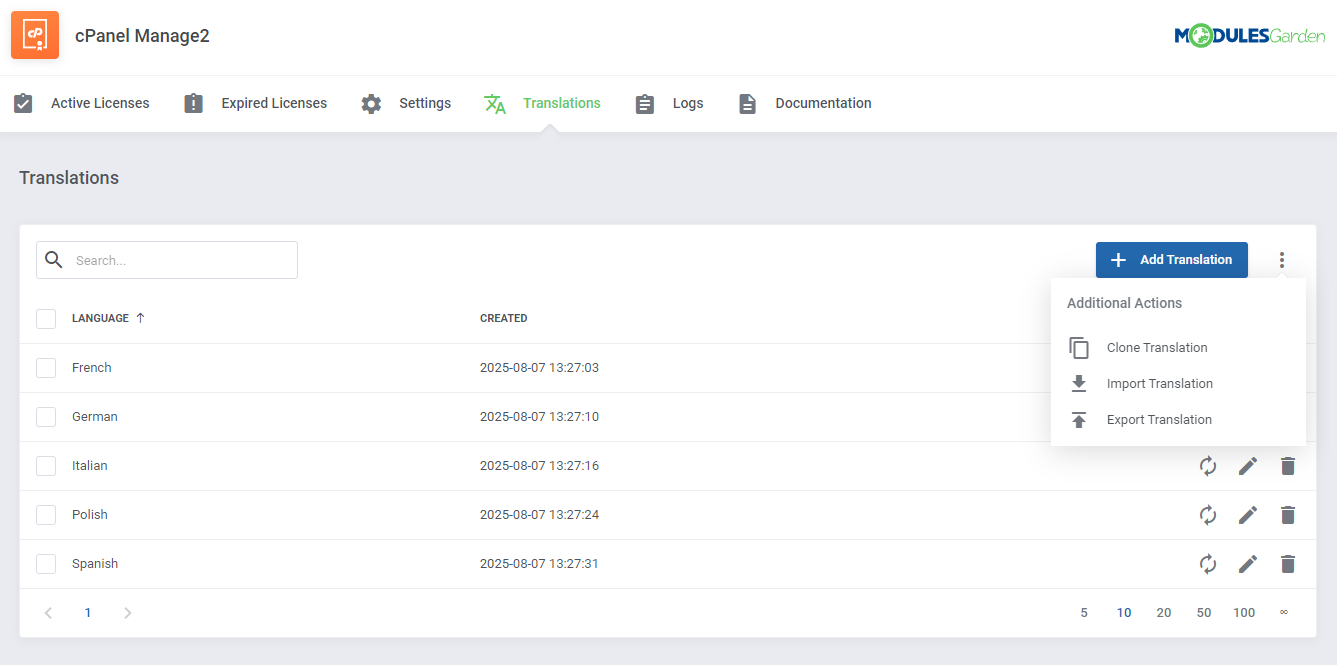This screenshot has height=665, width=1337.
Task: Edit the Polish translation with the pencil icon
Action: (1247, 514)
